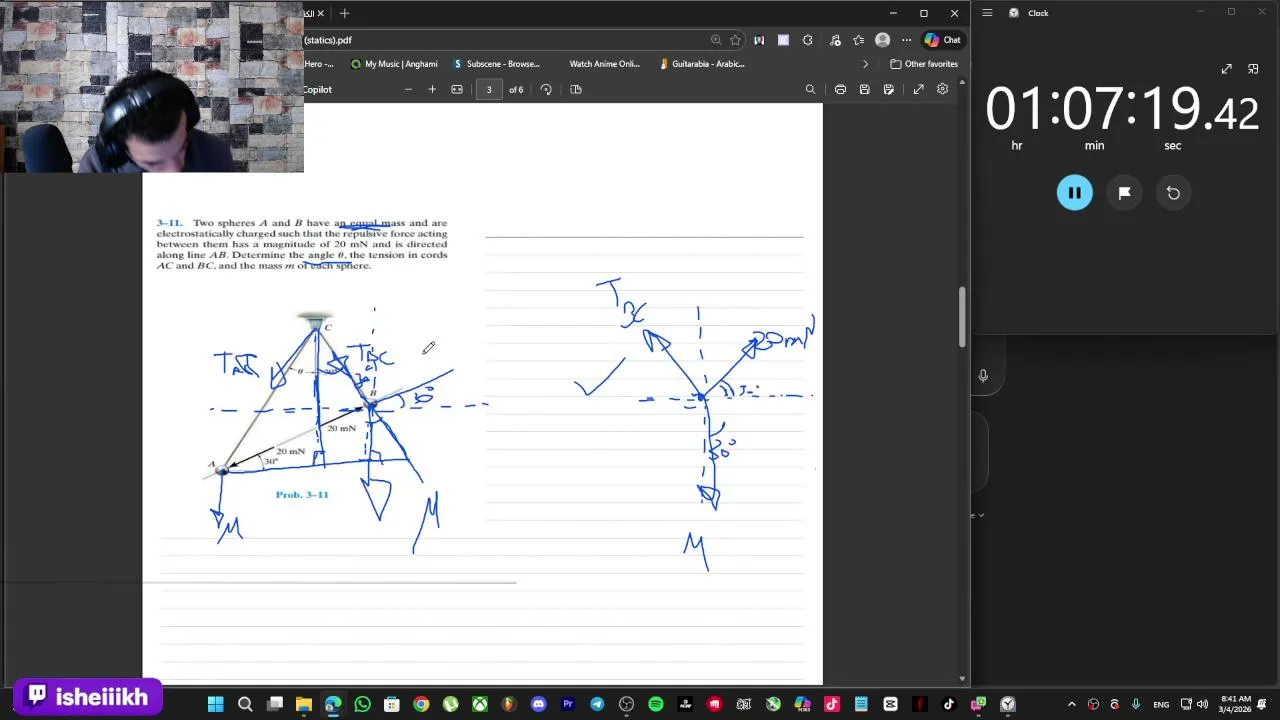Click the Clock keep-on-top icon
1280x720 pixels.
tap(1253, 69)
